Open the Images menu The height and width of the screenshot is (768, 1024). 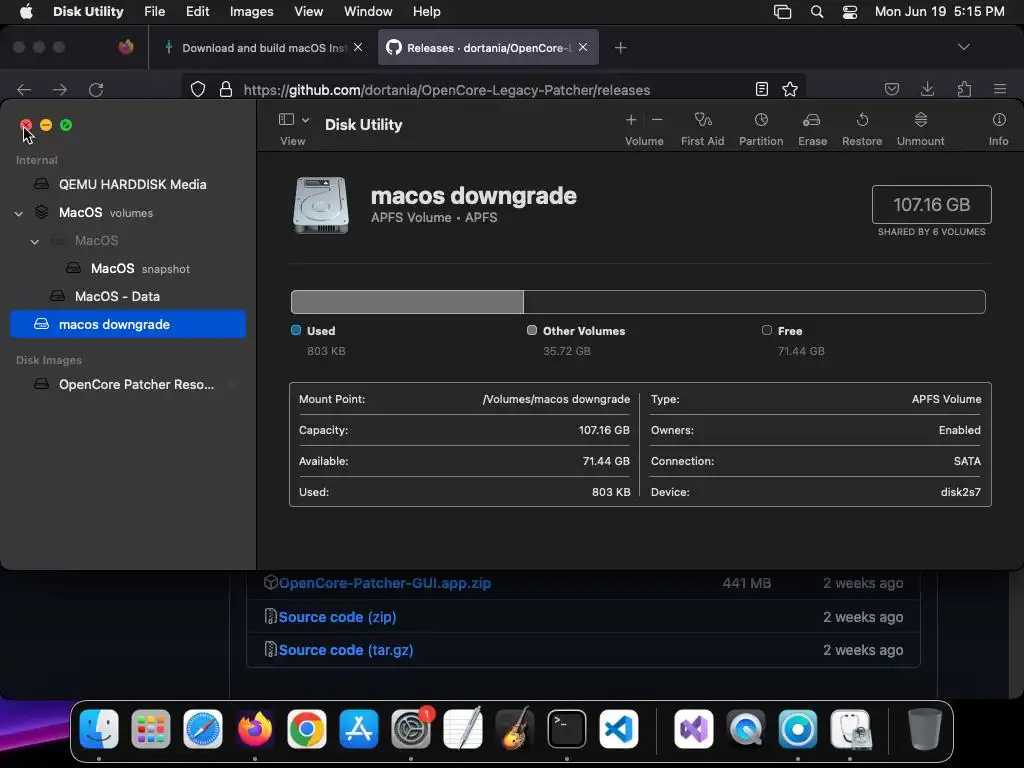coord(251,12)
